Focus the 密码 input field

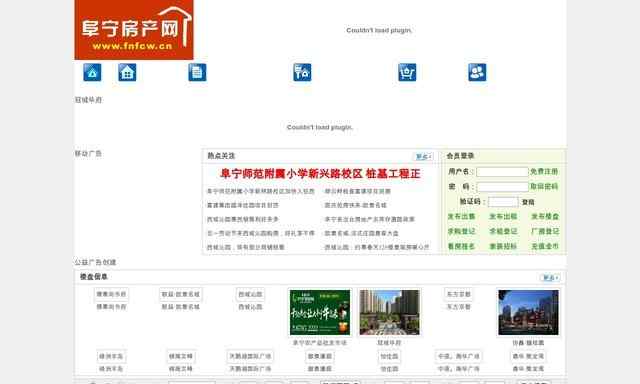[502, 187]
